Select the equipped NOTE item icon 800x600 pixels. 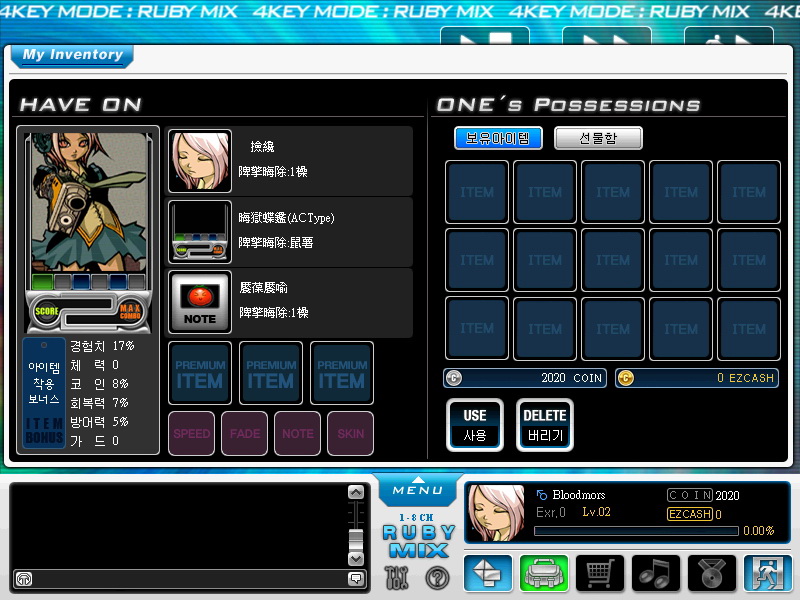pos(200,302)
